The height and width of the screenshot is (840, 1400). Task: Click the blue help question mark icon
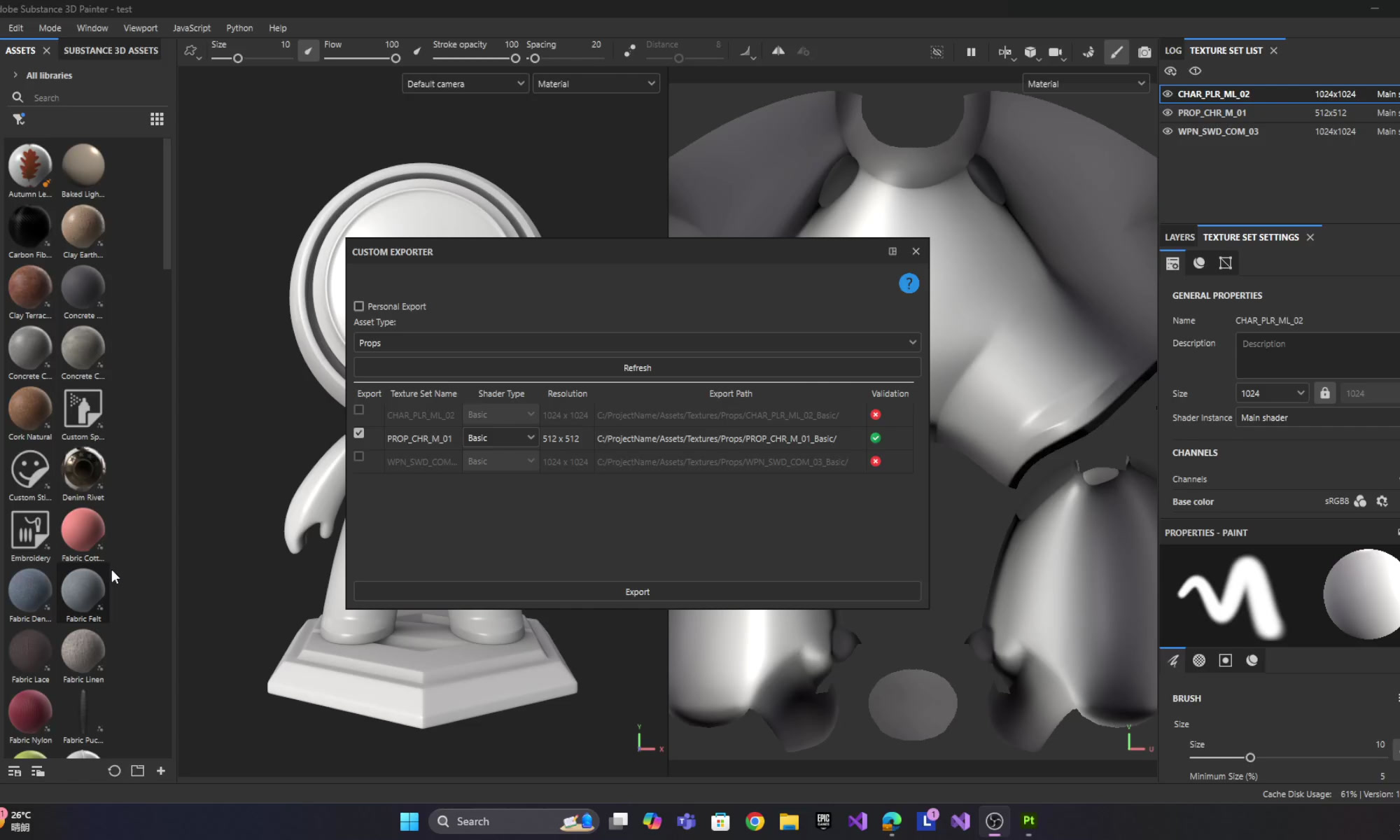coord(909,283)
